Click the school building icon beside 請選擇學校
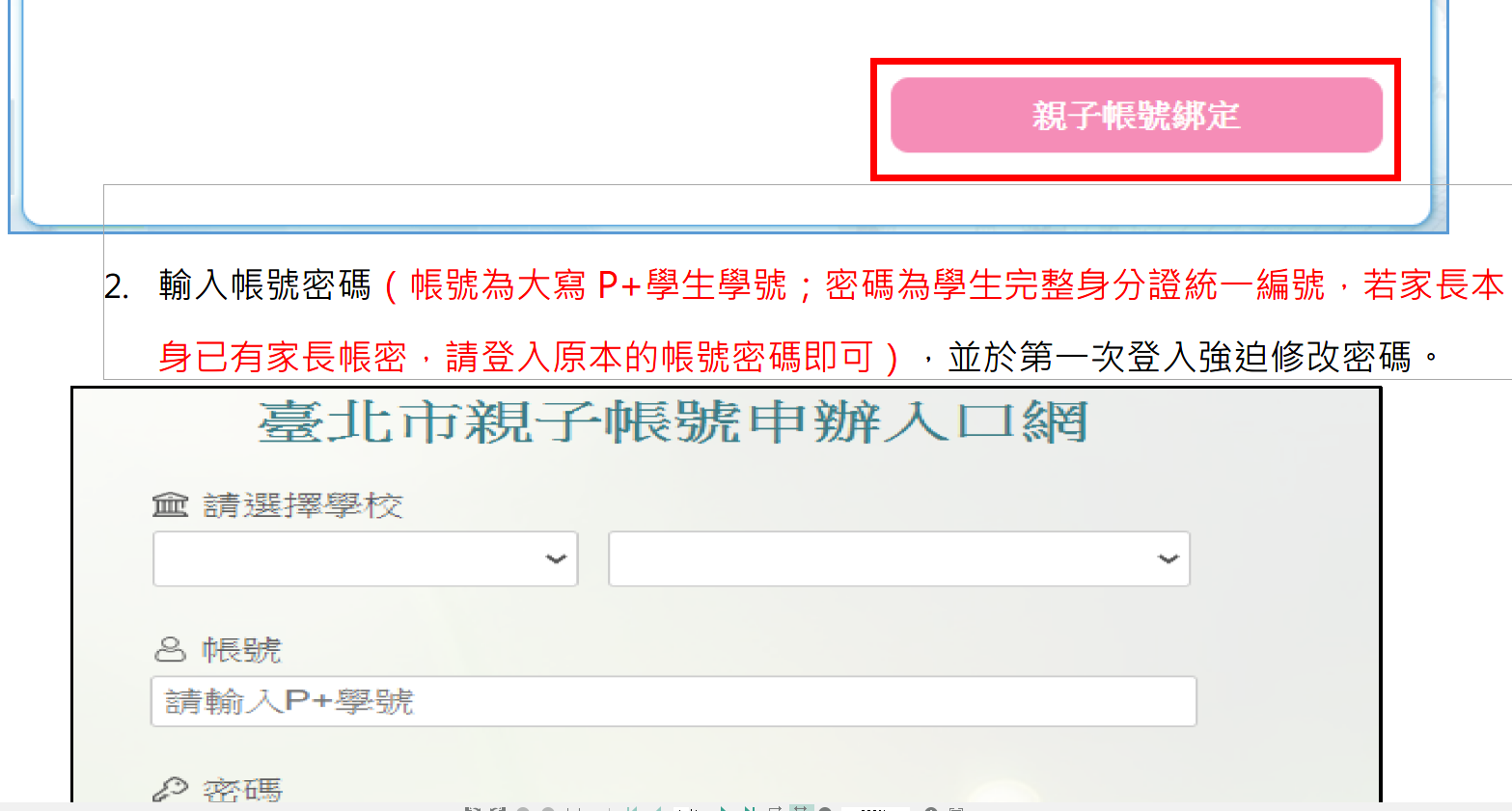Viewport: 1512px width, 811px height. click(171, 504)
